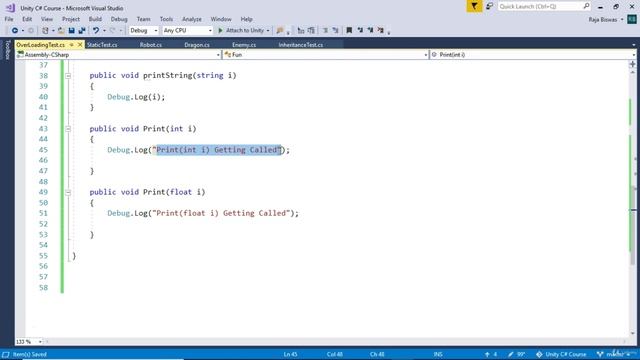Click the Send Feedback icon beside Quick Launch

(x=489, y=6)
